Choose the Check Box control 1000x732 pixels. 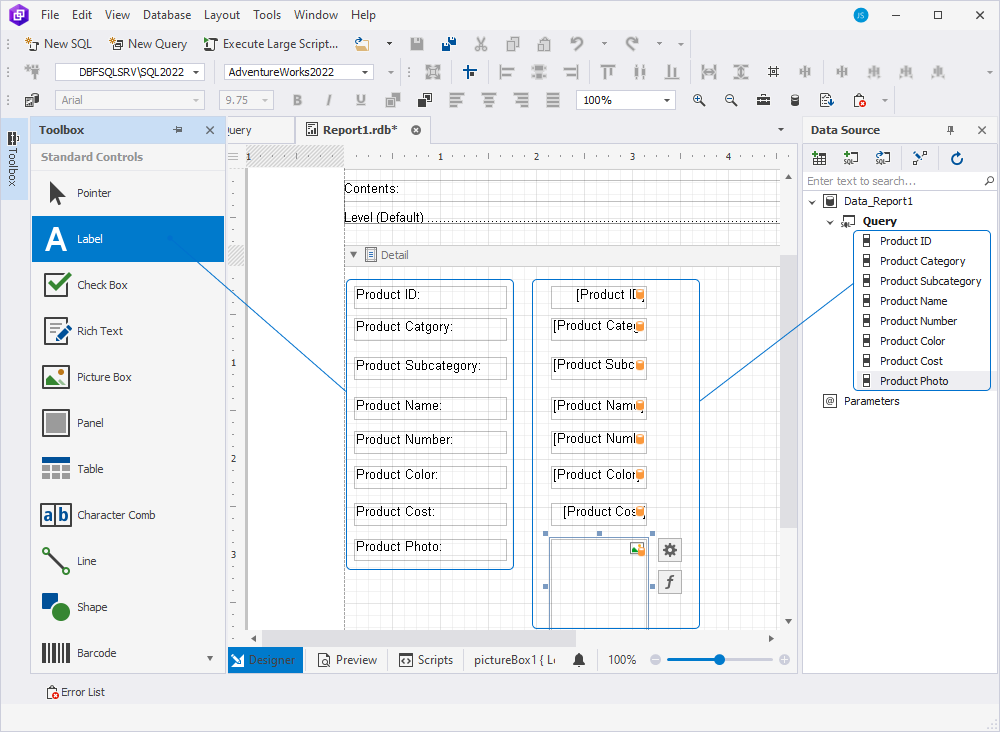pyautogui.click(x=128, y=285)
